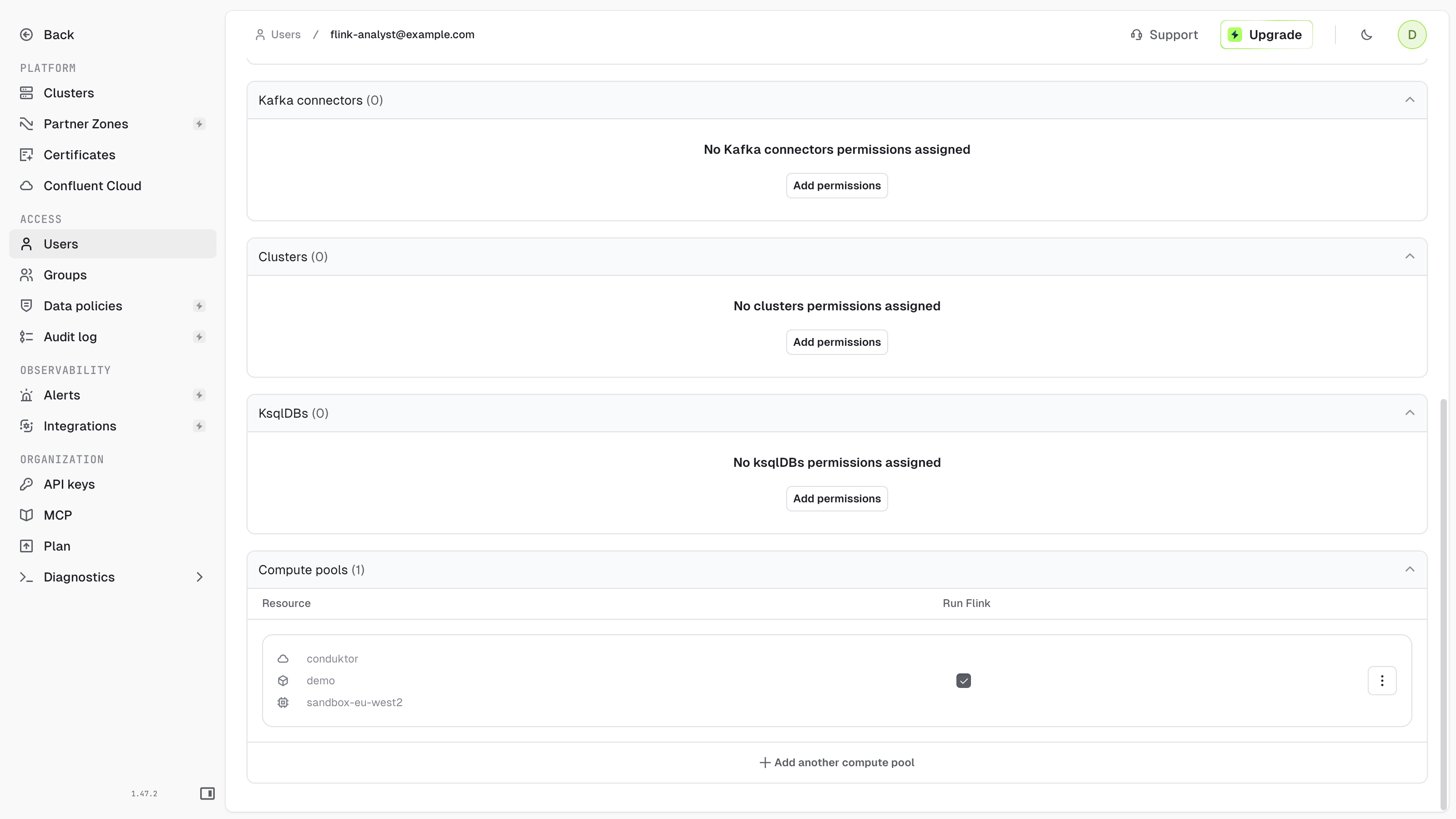Click the conduktor resource text
1456x819 pixels.
pos(332,659)
